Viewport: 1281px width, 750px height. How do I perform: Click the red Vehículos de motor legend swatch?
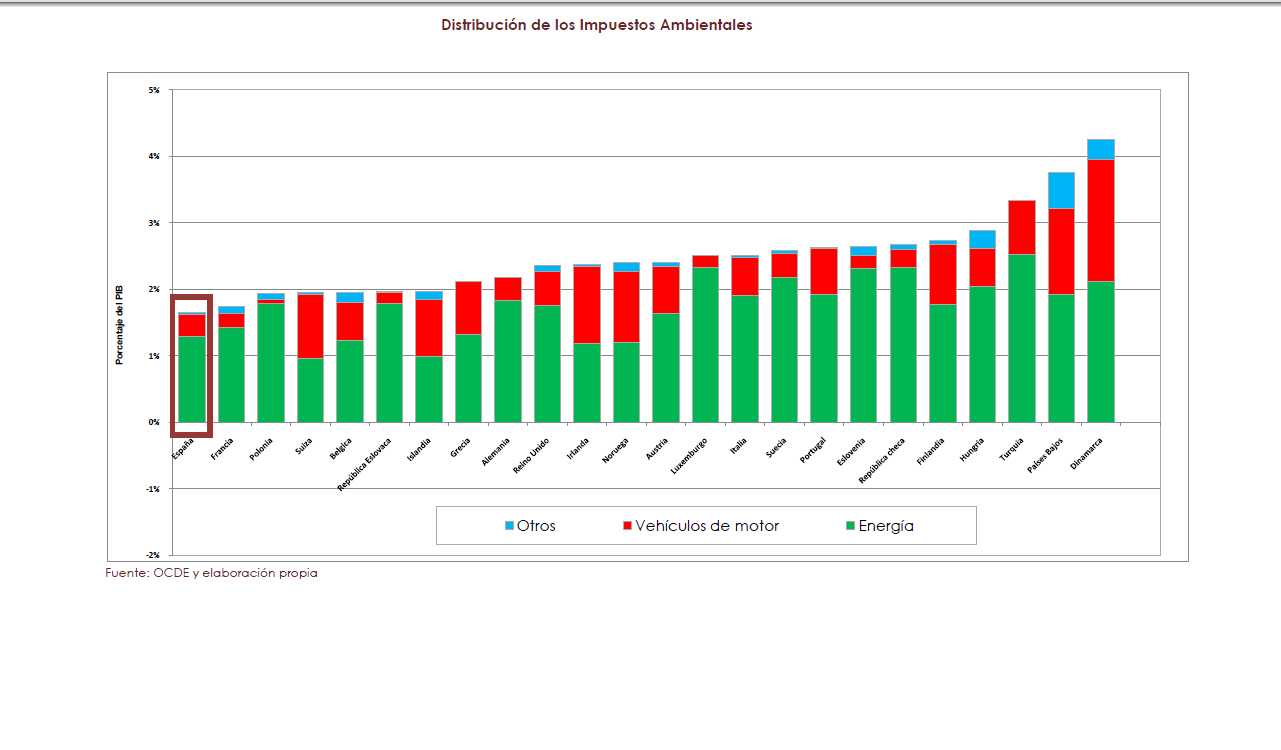(627, 526)
